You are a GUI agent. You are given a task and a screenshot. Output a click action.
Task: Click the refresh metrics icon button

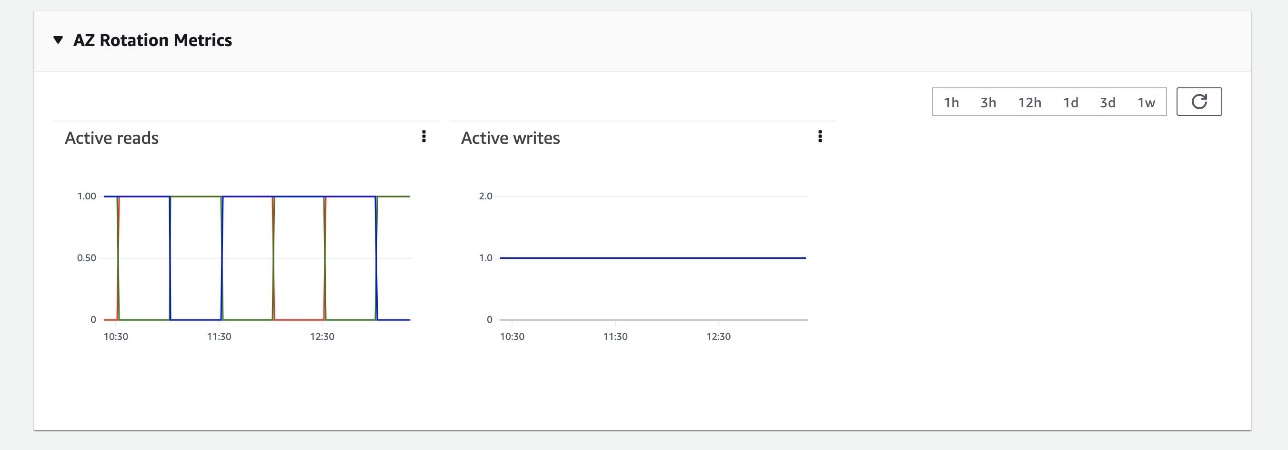(1199, 102)
